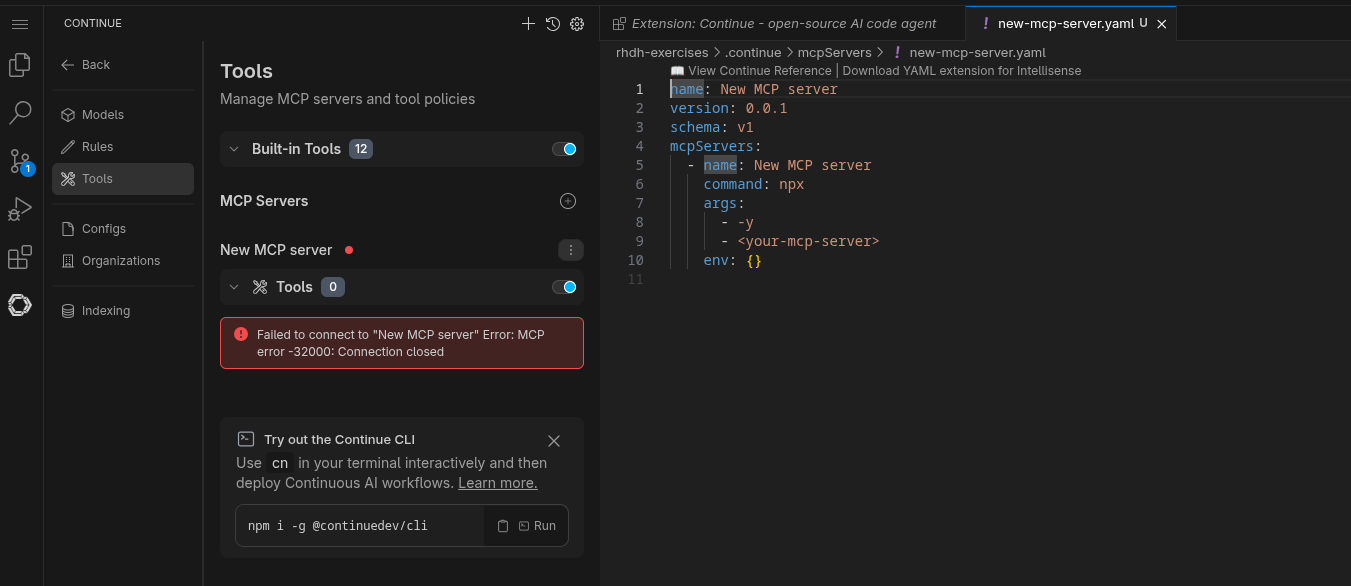This screenshot has width=1351, height=586.
Task: Click the error icon in connection failure message
Action: pyautogui.click(x=241, y=334)
